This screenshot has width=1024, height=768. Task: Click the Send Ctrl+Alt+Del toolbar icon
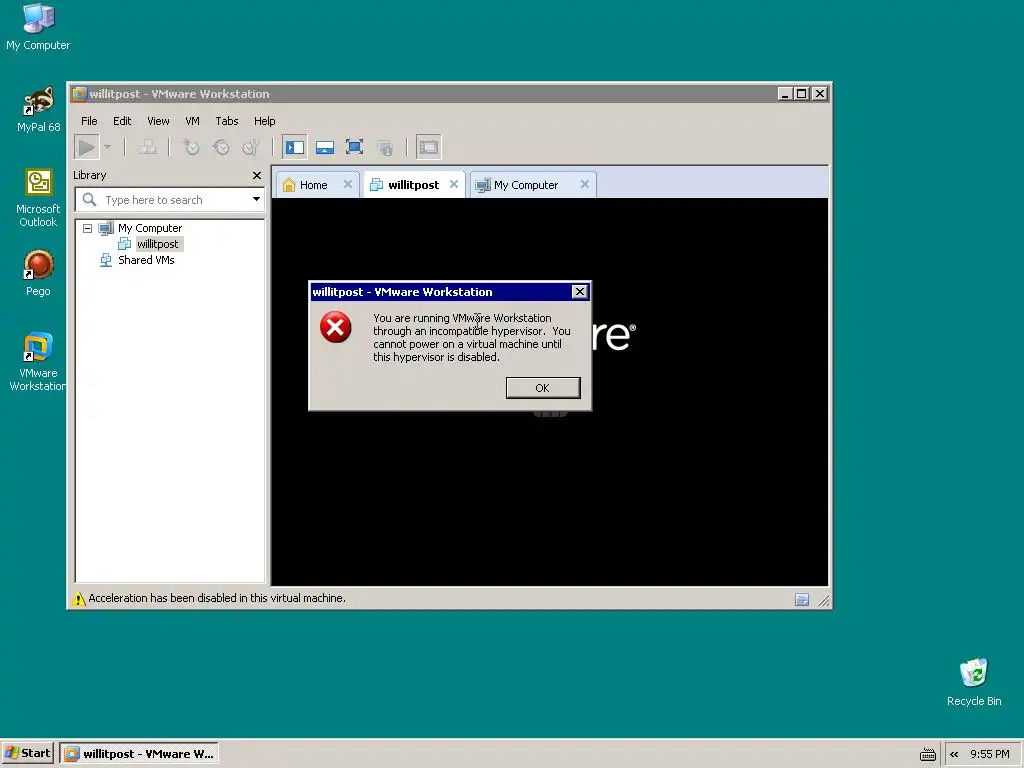(x=147, y=148)
